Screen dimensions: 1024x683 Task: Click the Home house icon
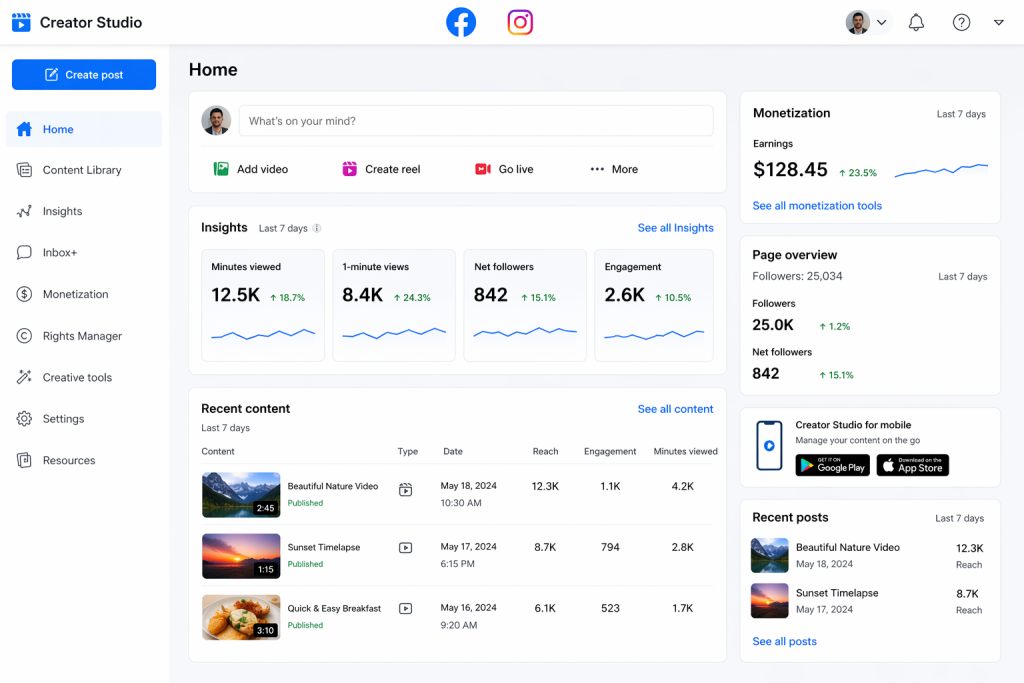tap(24, 129)
